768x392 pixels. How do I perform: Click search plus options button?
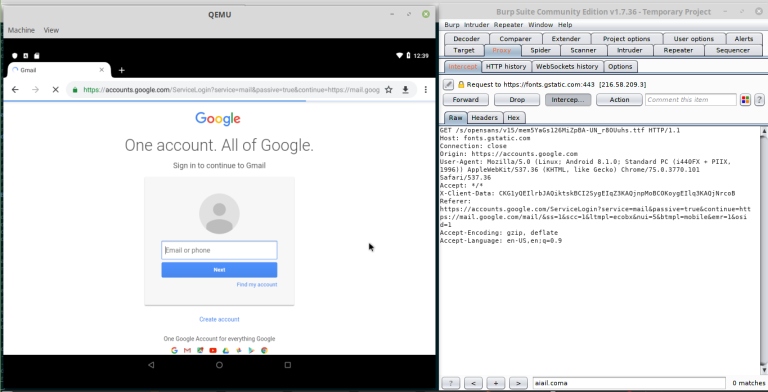click(496, 383)
